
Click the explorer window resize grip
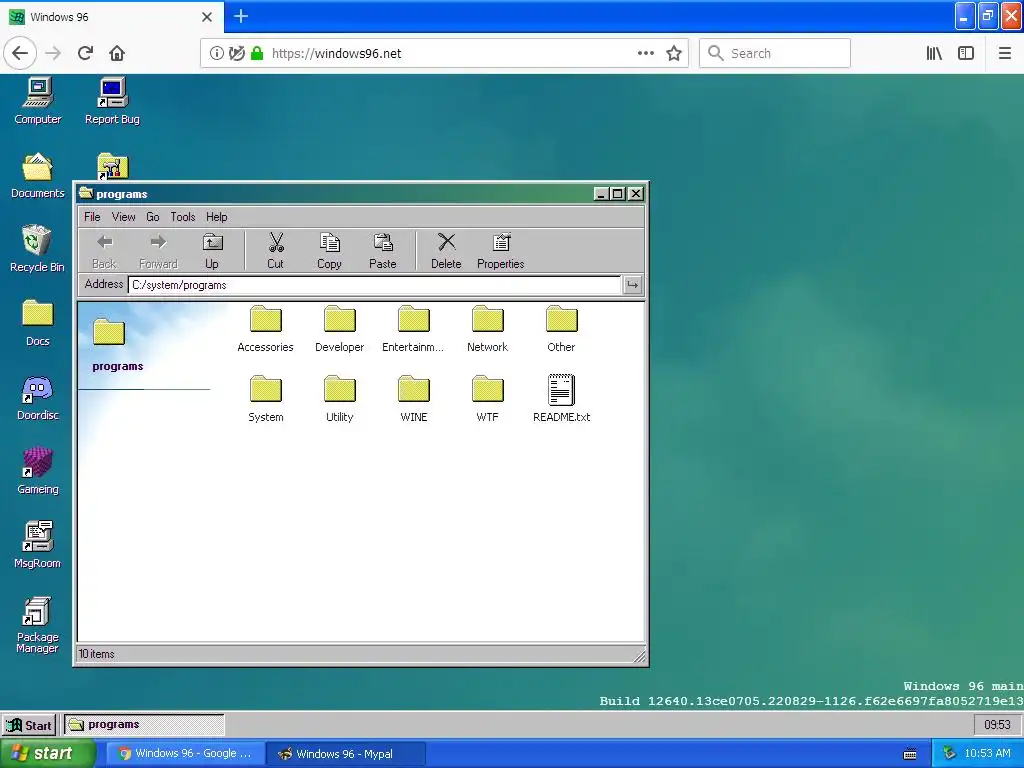[639, 656]
